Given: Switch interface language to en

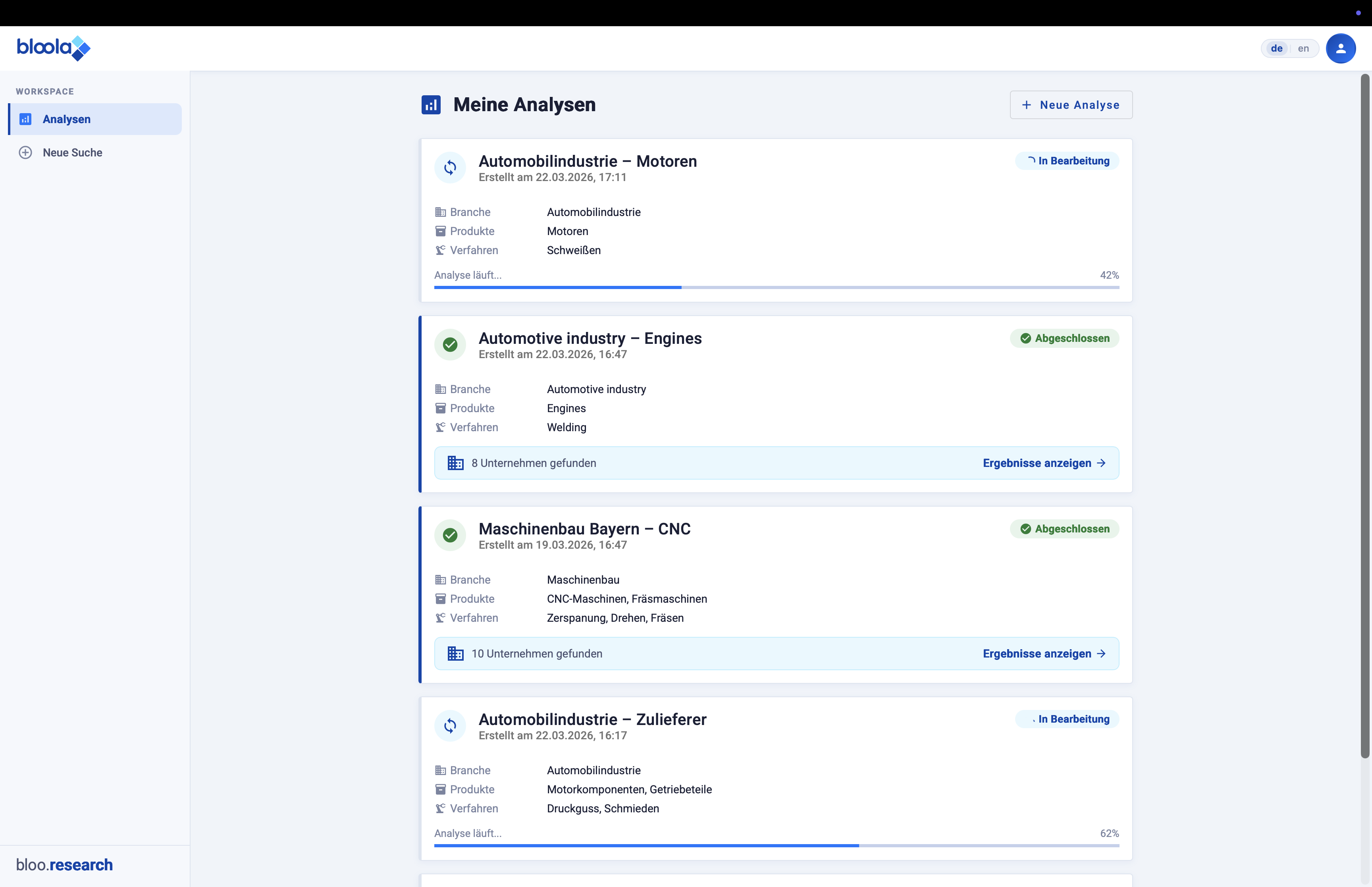Looking at the screenshot, I should click(1303, 48).
